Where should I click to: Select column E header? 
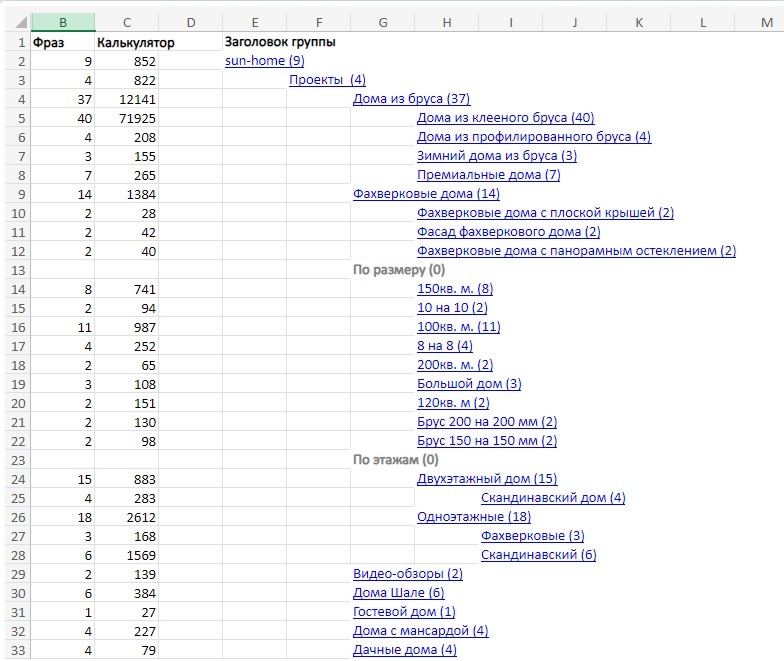(x=255, y=22)
